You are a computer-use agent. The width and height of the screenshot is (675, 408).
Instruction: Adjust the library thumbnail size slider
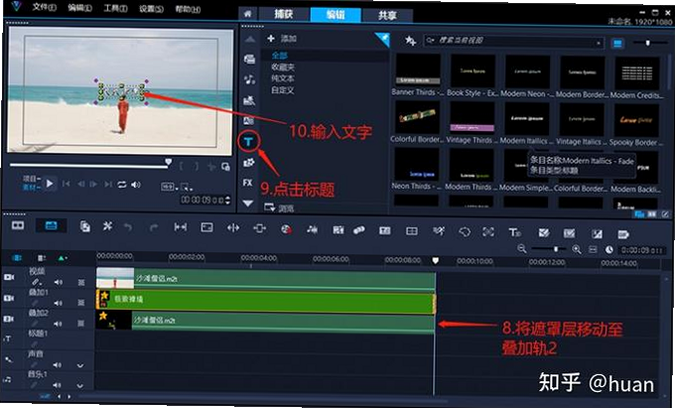tap(649, 43)
